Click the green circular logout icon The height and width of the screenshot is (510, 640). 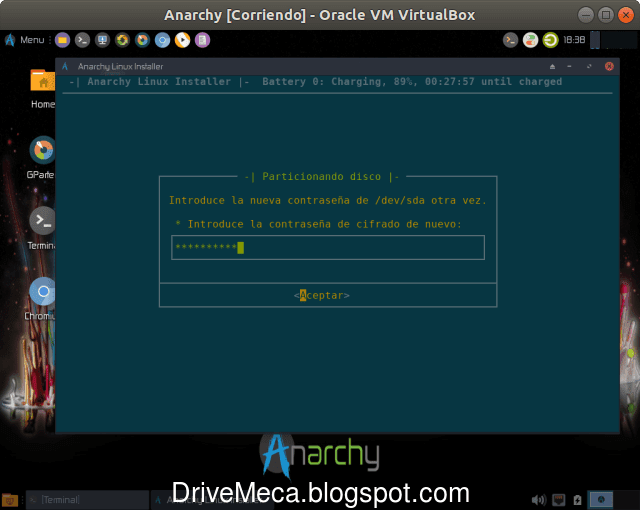coord(551,40)
